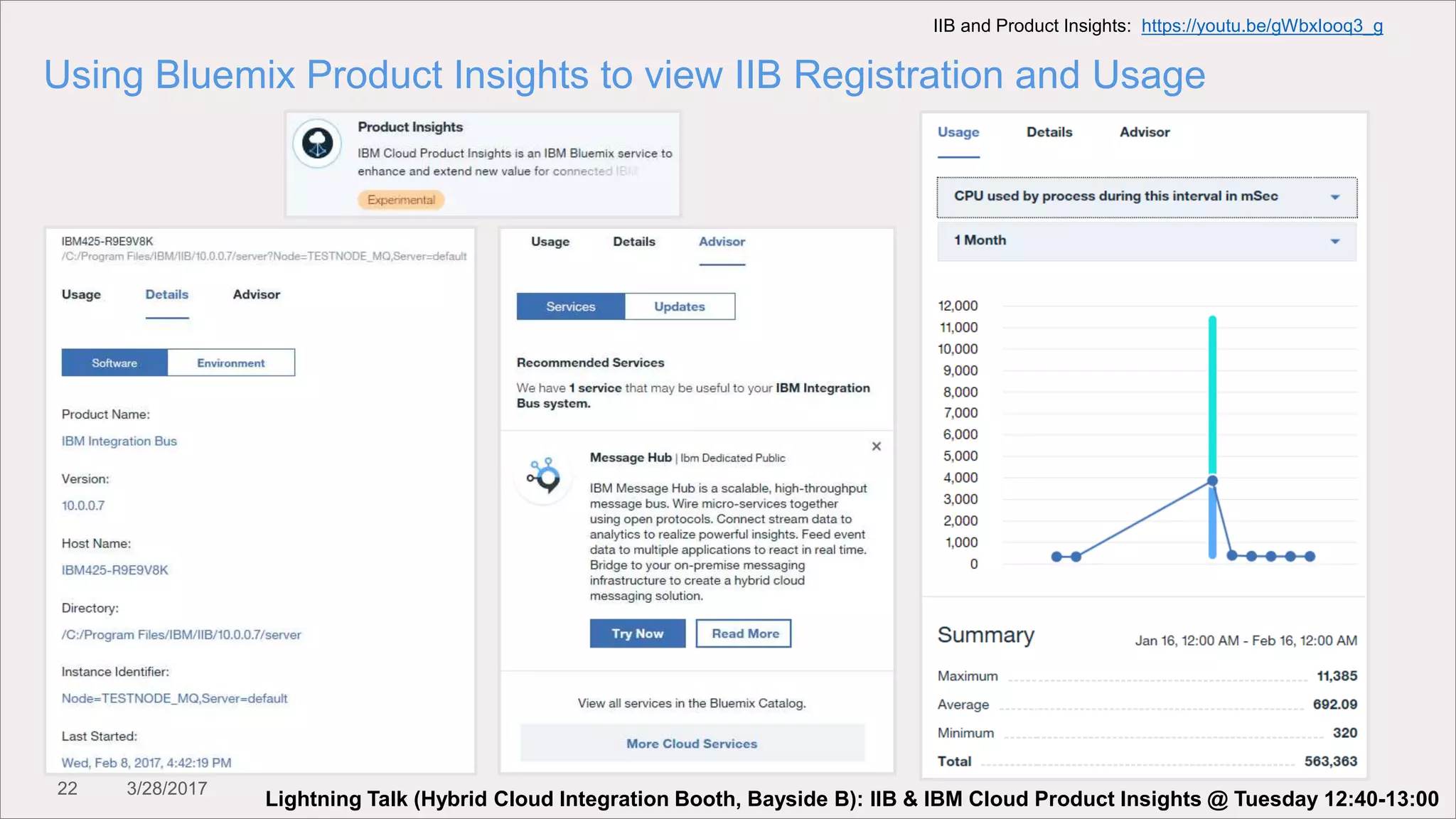1456x819 pixels.
Task: Click the 12,000 y-axis label
Action: [x=958, y=306]
